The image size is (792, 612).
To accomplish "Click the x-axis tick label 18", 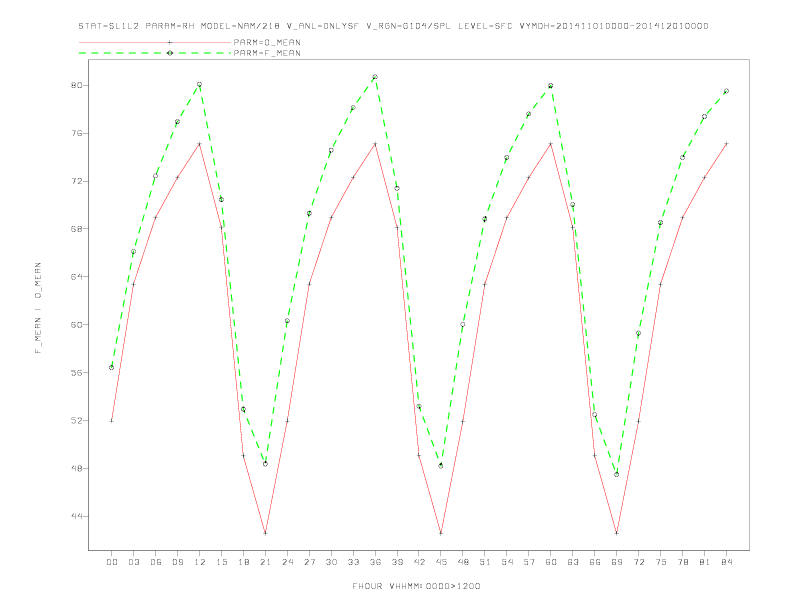I will (x=243, y=562).
